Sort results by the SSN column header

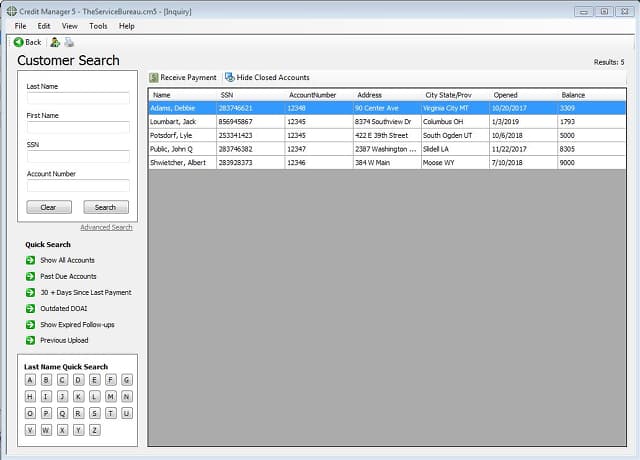pyautogui.click(x=251, y=95)
